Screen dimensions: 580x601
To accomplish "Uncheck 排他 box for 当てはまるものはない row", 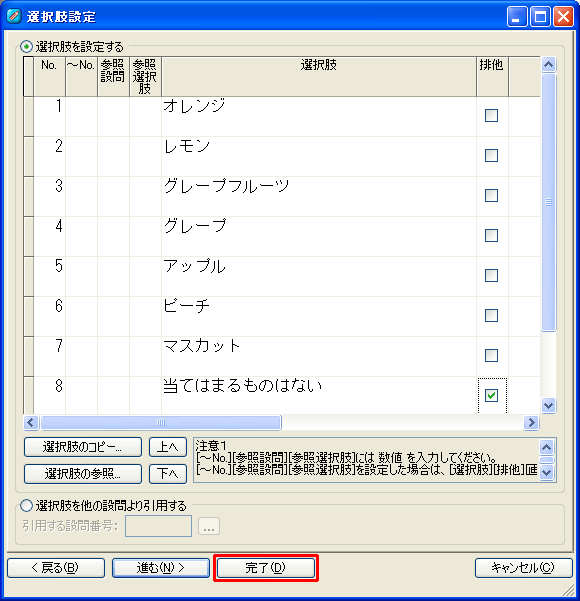I will (x=491, y=395).
